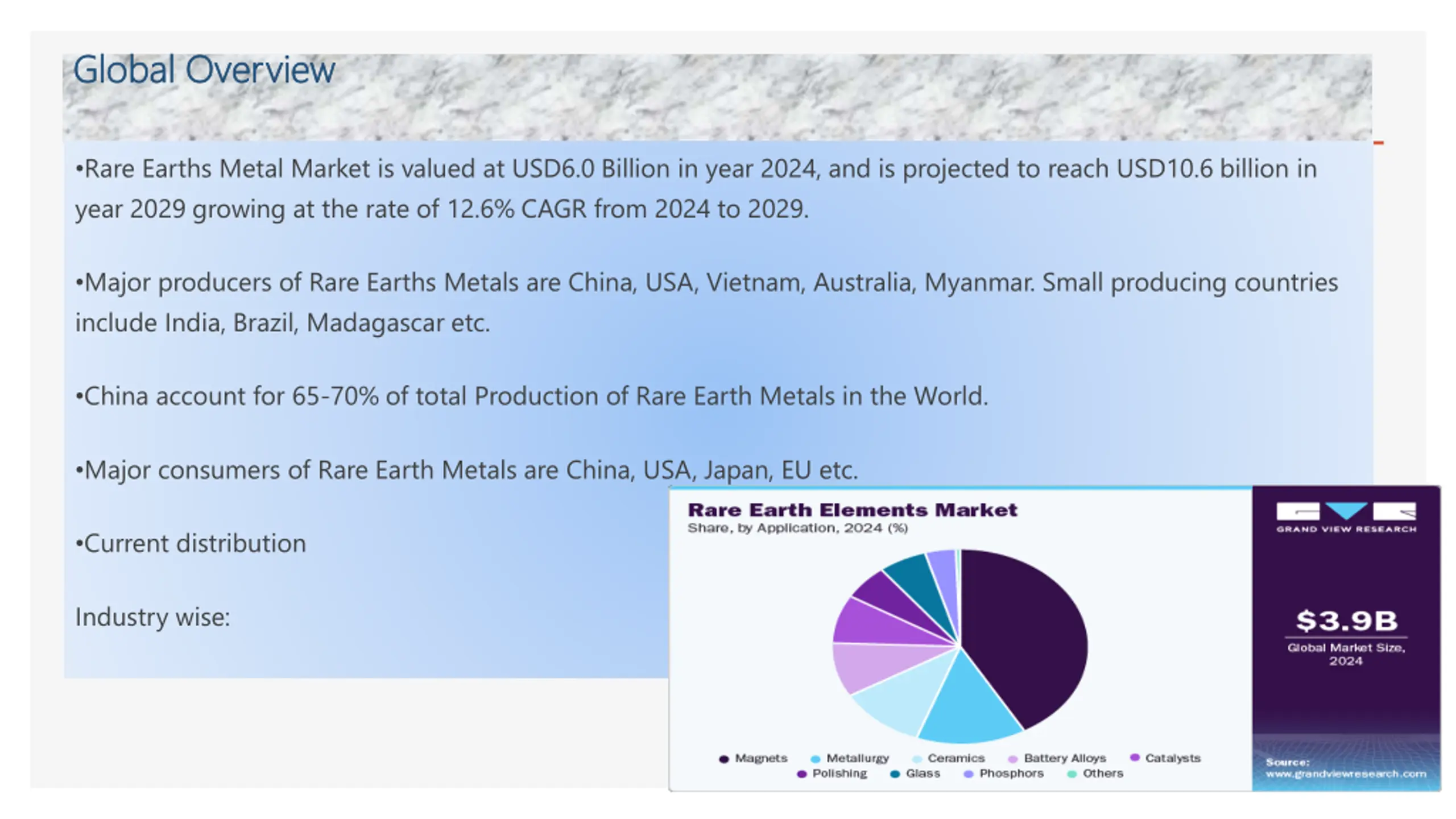Click the 'Global Market Size, 2024' caption
The width and height of the screenshot is (1456, 819).
(1346, 654)
